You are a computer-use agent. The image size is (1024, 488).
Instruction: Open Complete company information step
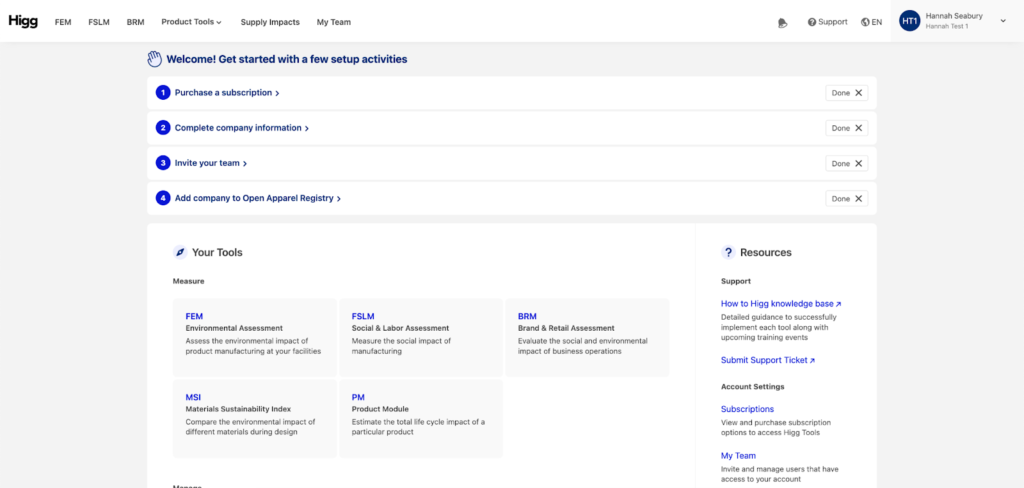[x=242, y=128]
